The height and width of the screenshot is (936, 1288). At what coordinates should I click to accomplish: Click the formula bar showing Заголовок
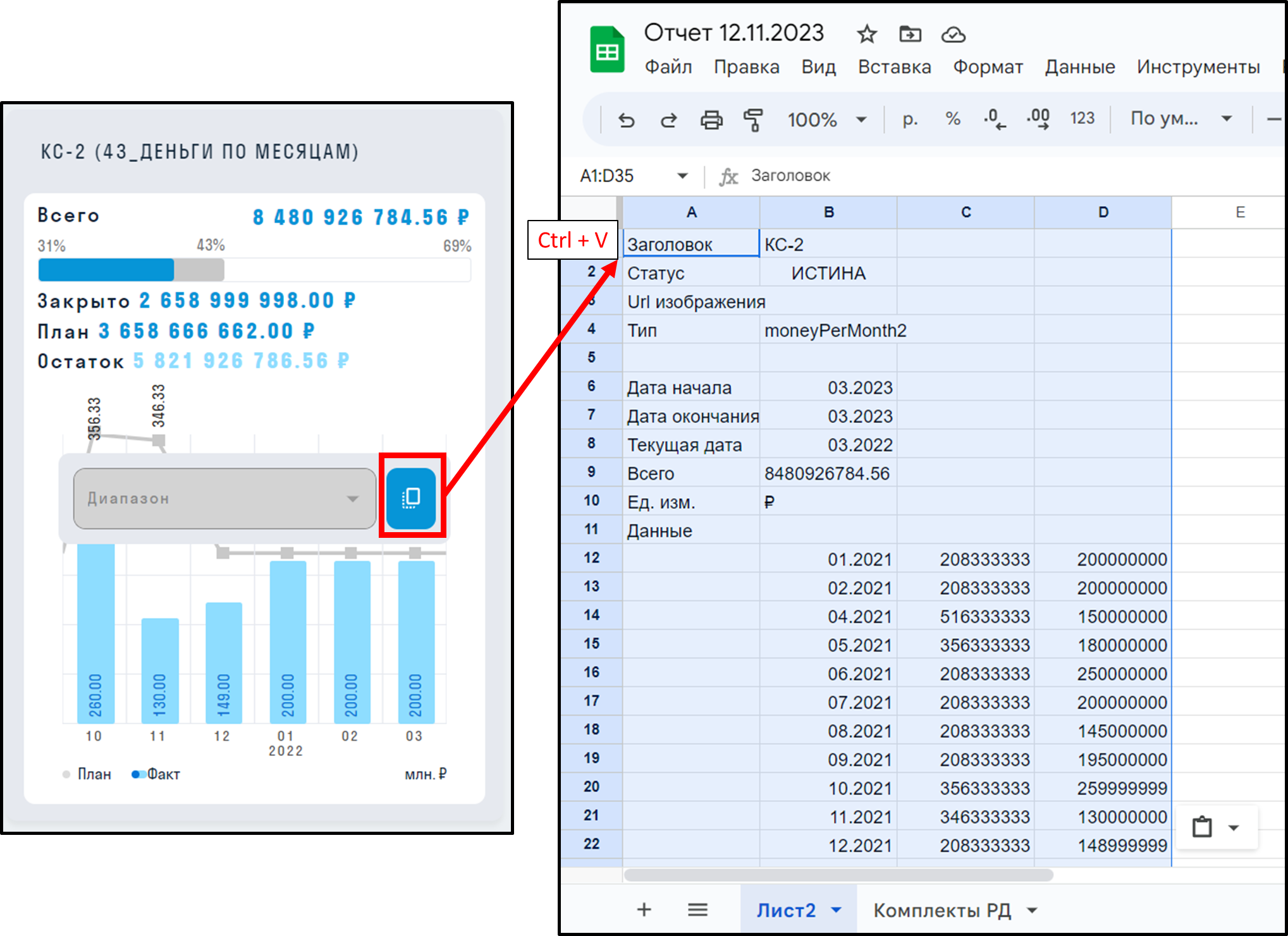[x=790, y=176]
